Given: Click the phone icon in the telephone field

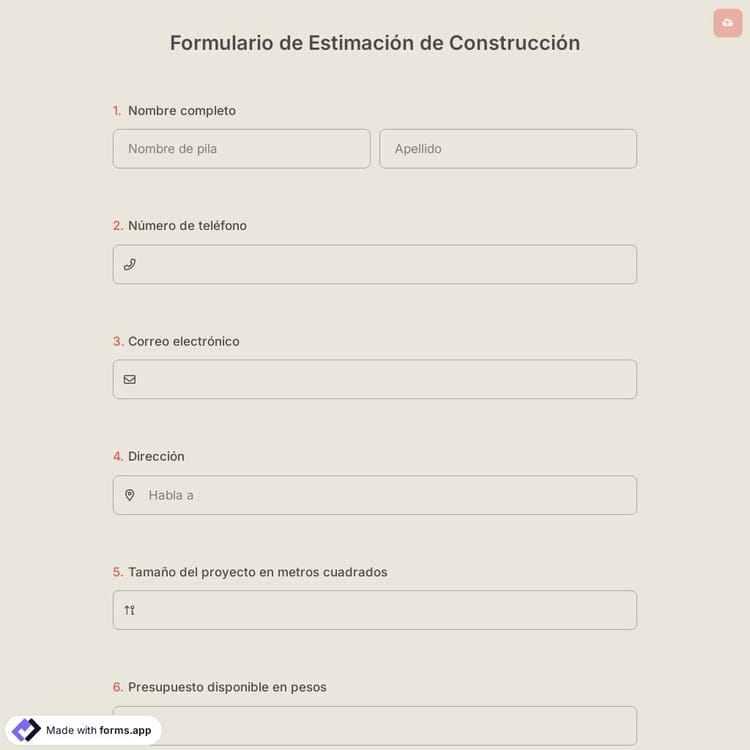Looking at the screenshot, I should pyautogui.click(x=129, y=265).
